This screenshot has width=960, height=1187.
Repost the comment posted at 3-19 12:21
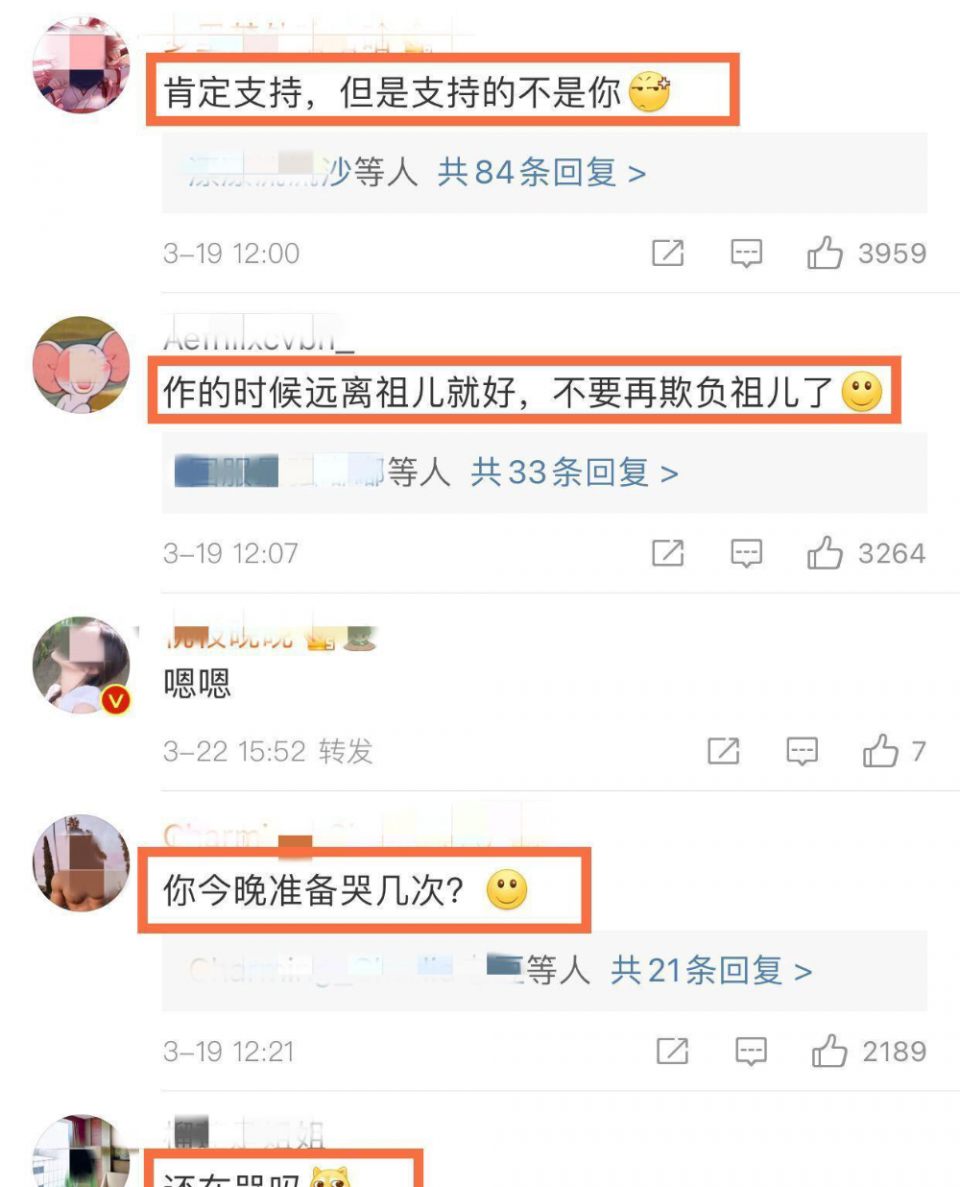pyautogui.click(x=672, y=1051)
